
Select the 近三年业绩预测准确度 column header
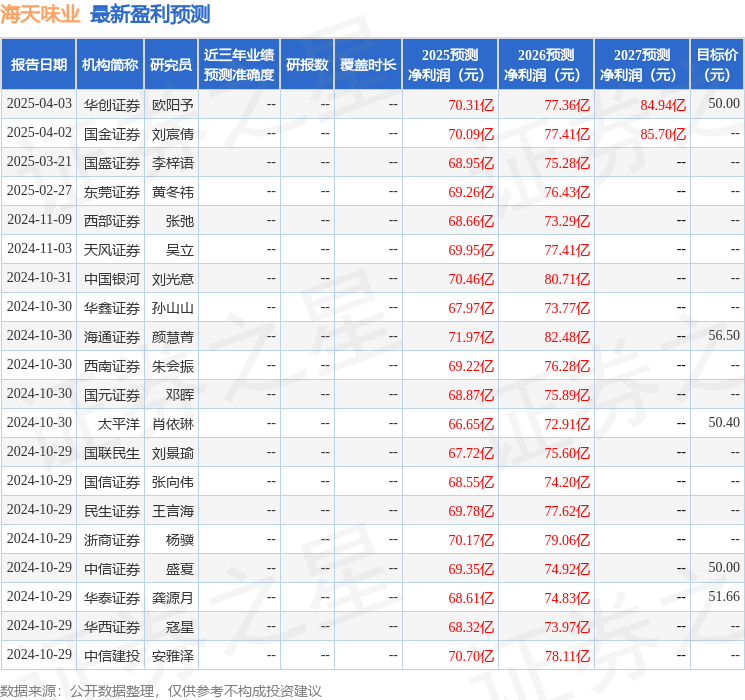coord(239,65)
